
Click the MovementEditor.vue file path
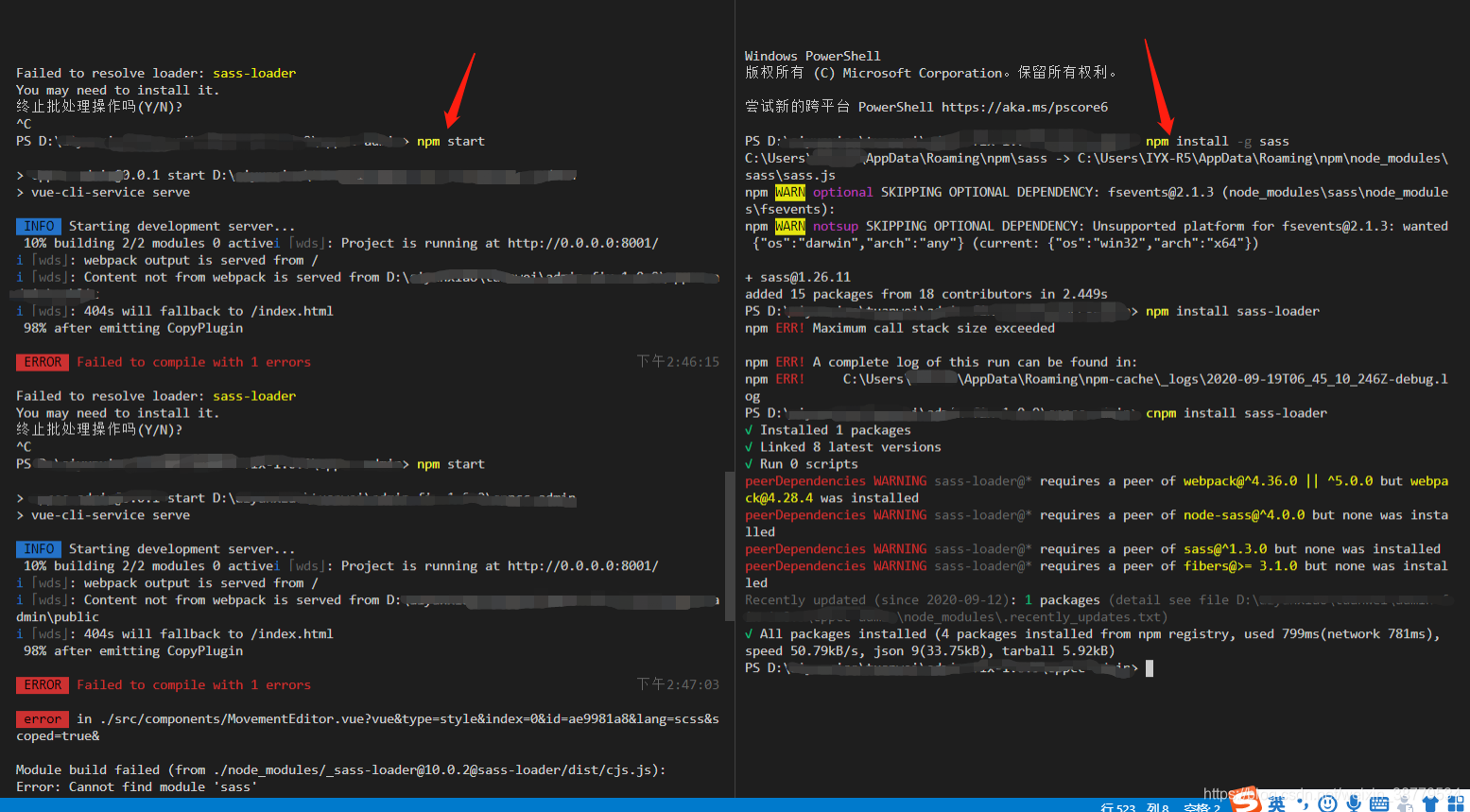pyautogui.click(x=368, y=728)
